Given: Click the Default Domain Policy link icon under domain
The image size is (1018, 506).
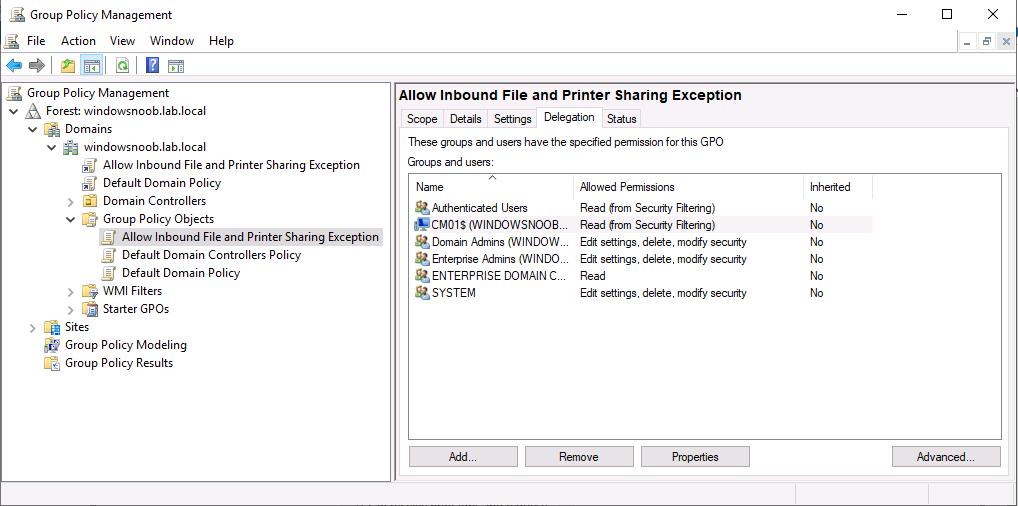Looking at the screenshot, I should 90,183.
